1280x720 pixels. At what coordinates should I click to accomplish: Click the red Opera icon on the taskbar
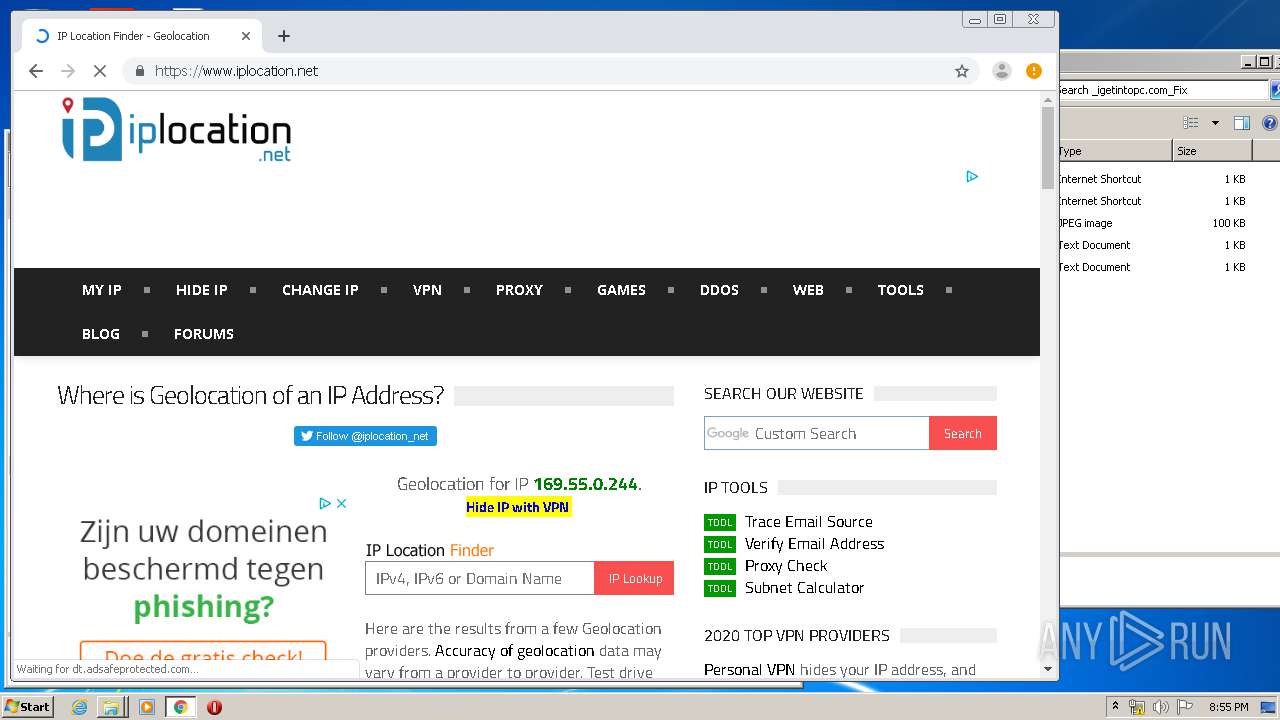(x=214, y=707)
